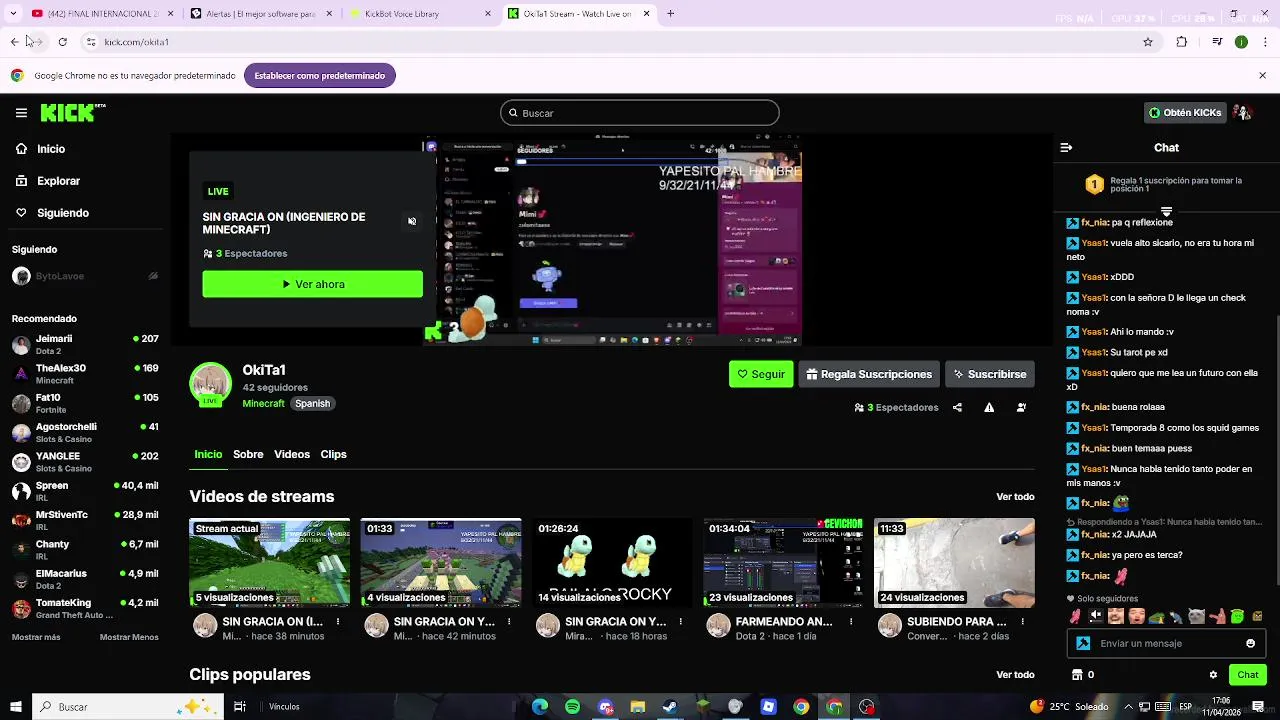This screenshot has width=1280, height=720.
Task: Open TomateKing recommended channel
Action: pos(85,609)
